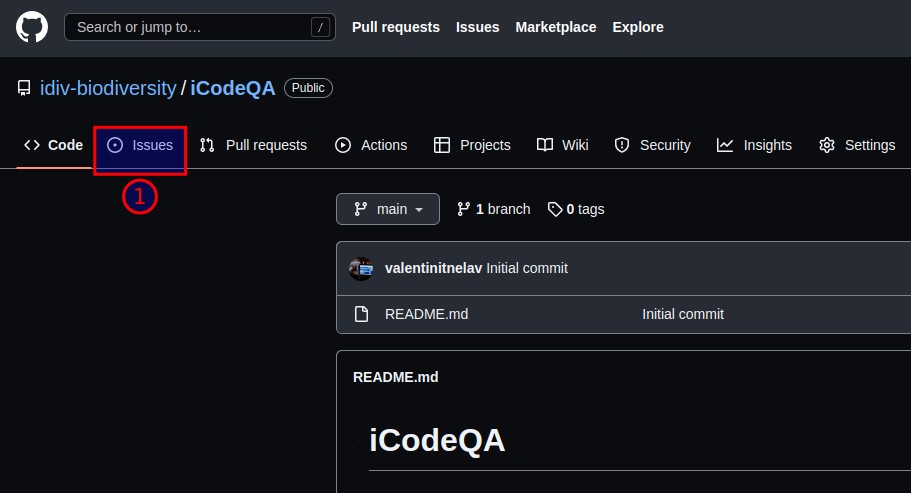This screenshot has width=911, height=493.
Task: Open Explore in the top header
Action: [638, 27]
